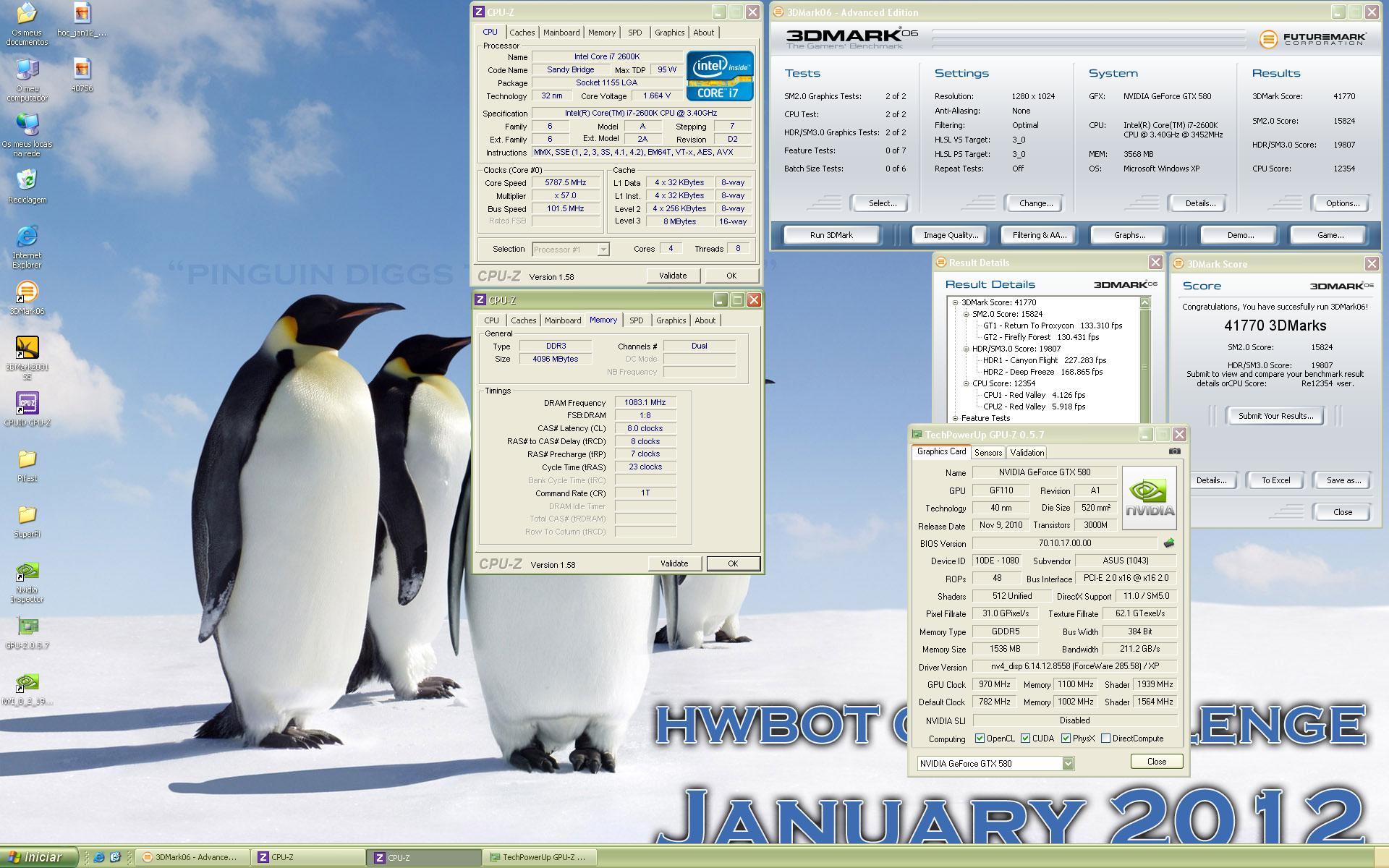Collapse the HDR/SM3.0 Score tree node
Viewport: 1389px width, 868px height.
(x=966, y=349)
